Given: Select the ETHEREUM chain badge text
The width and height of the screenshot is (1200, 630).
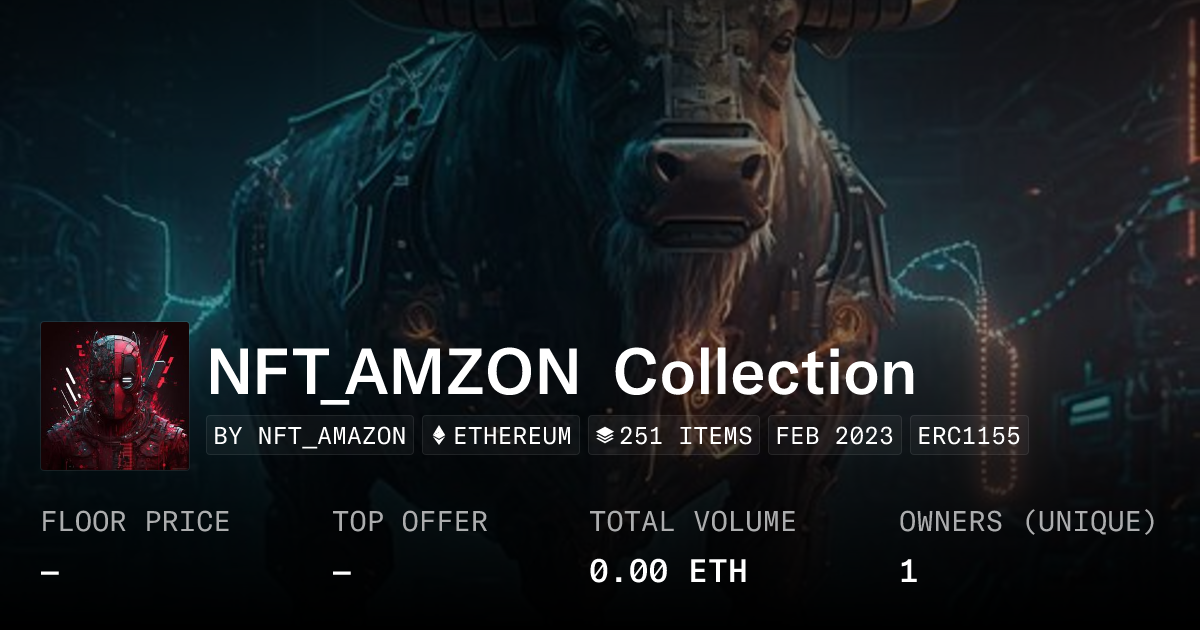Looking at the screenshot, I should click(513, 436).
